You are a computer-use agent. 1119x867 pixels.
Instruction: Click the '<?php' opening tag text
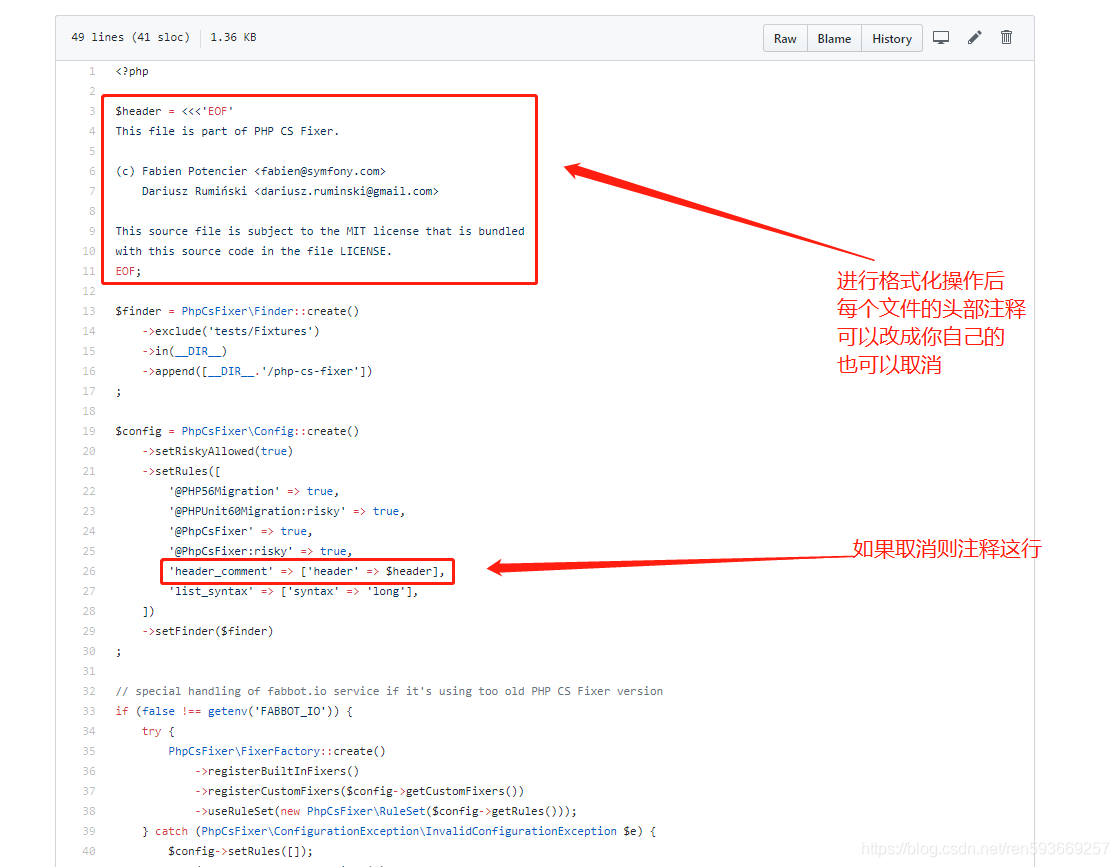[x=132, y=71]
